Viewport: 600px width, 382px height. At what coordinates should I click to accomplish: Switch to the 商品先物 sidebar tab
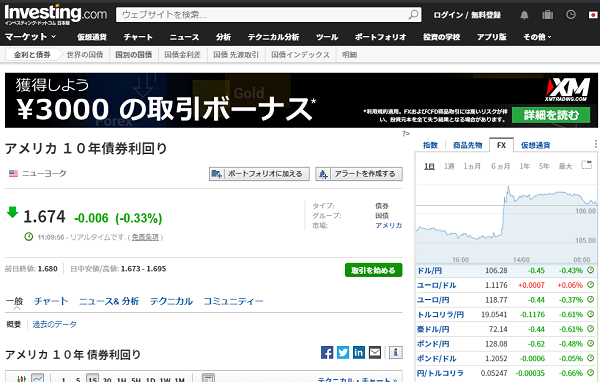(x=468, y=145)
